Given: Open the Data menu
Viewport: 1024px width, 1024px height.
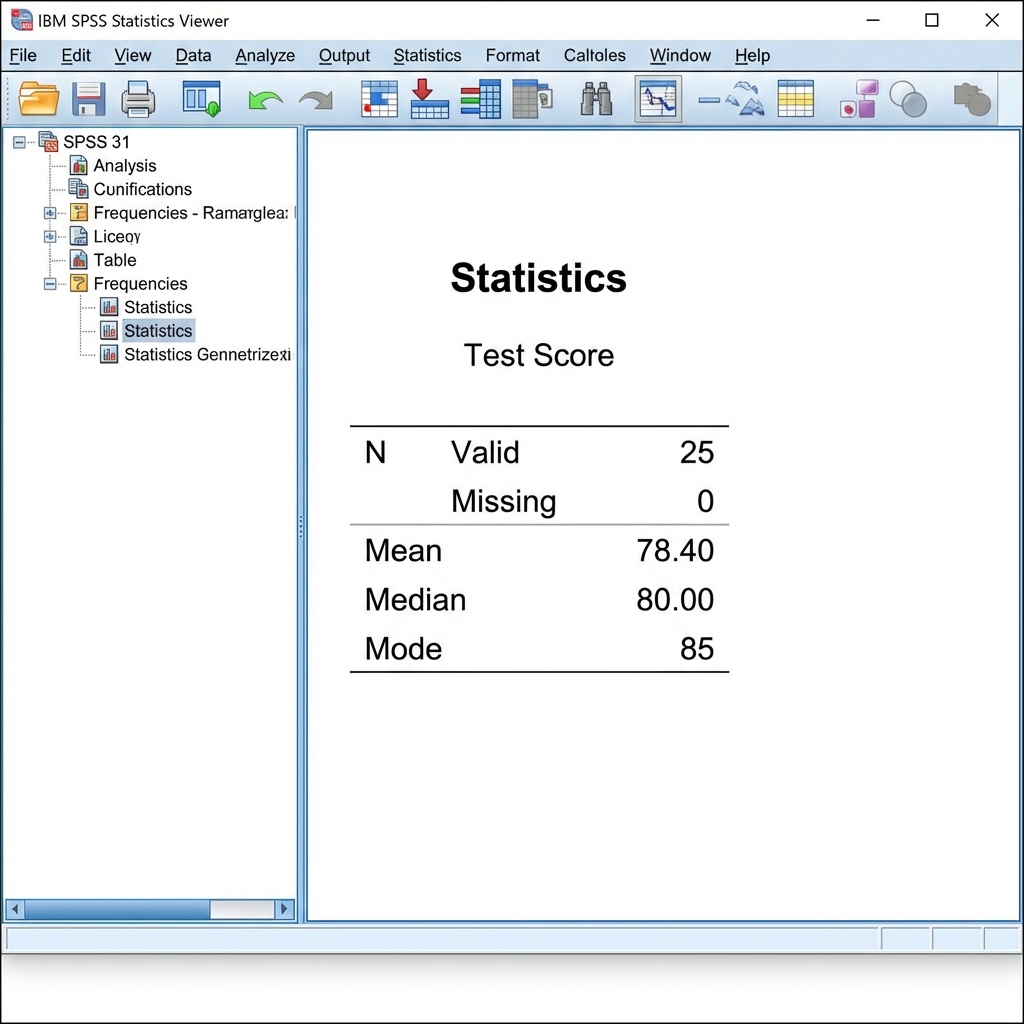Looking at the screenshot, I should 193,56.
